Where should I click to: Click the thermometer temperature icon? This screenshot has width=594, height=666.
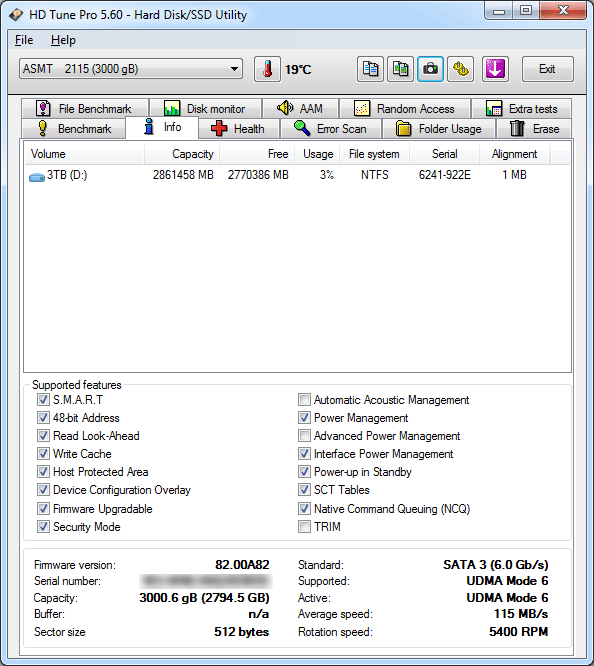pos(267,69)
